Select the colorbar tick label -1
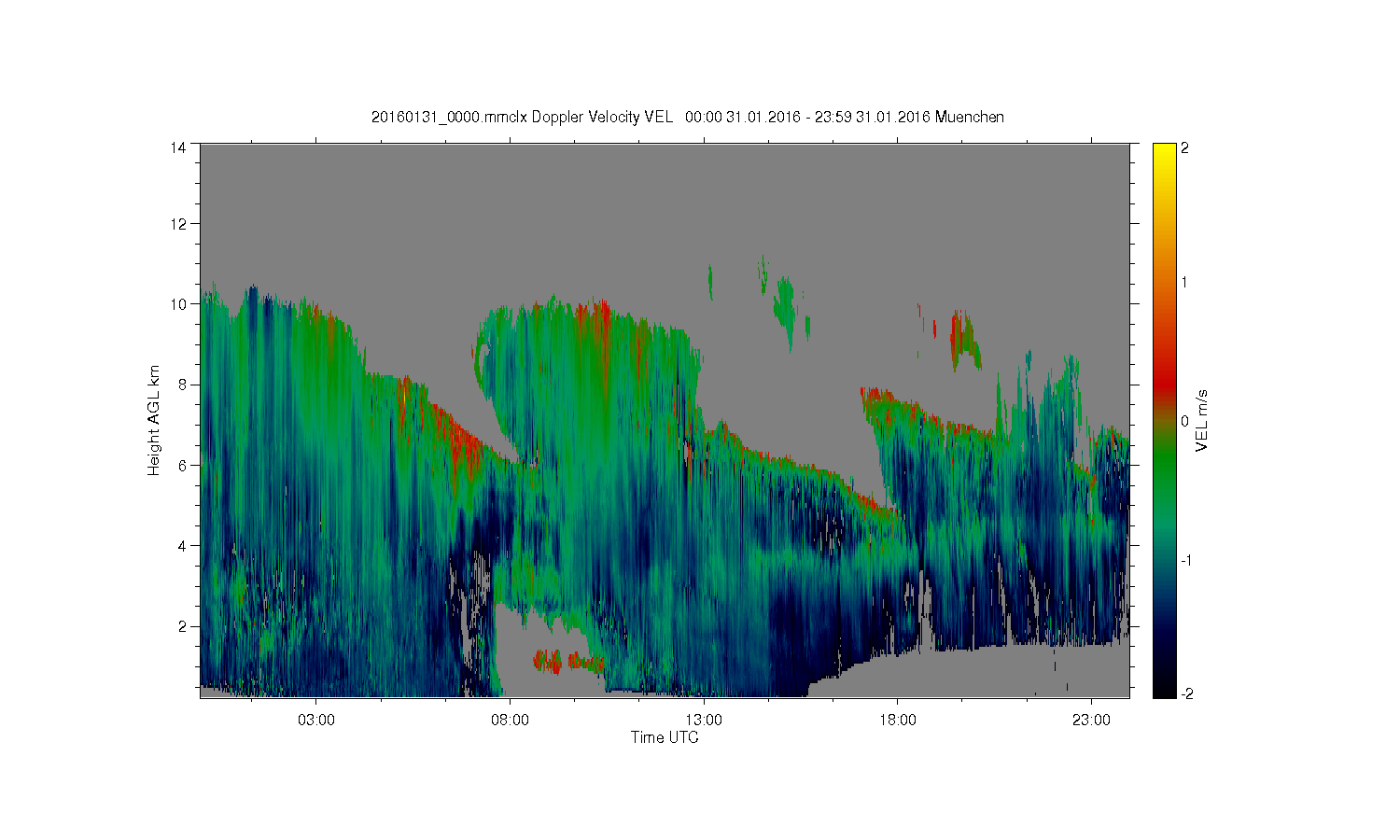This screenshot has height=840, width=1400. point(1184,560)
